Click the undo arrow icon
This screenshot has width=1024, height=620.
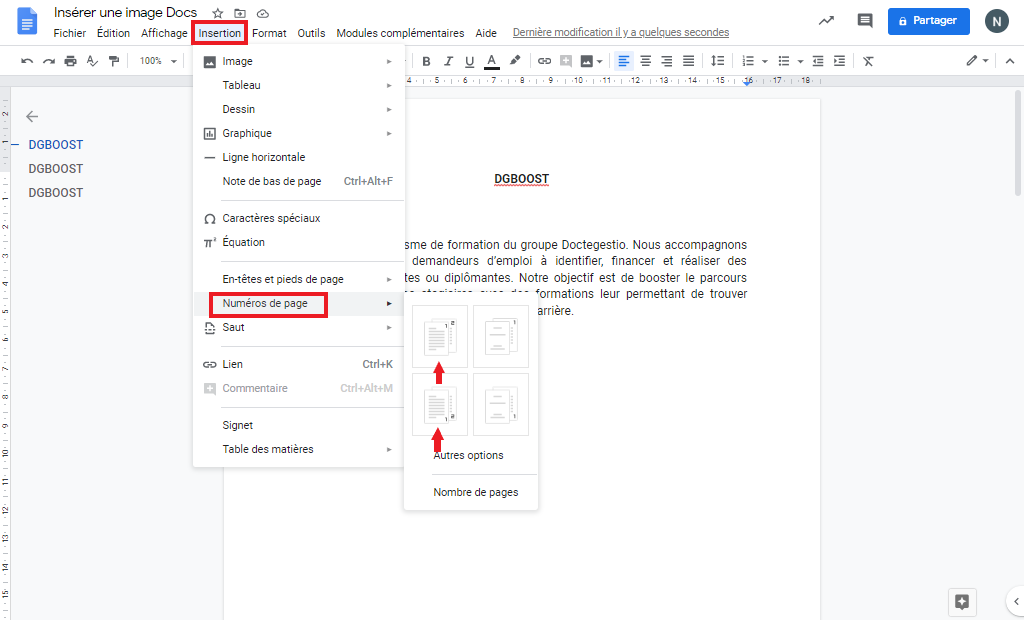click(27, 61)
